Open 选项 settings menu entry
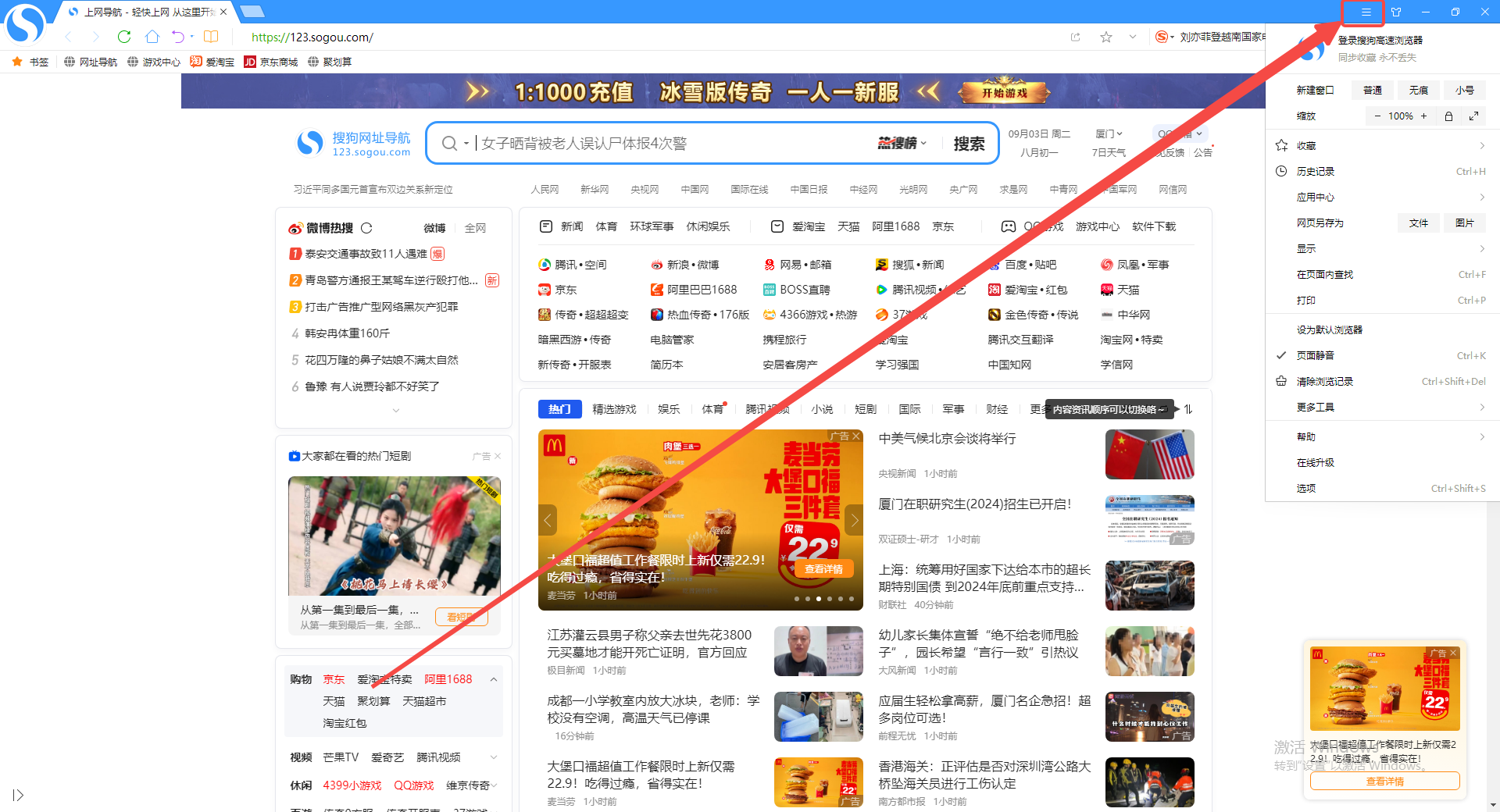This screenshot has height=812, width=1500. pyautogui.click(x=1380, y=488)
